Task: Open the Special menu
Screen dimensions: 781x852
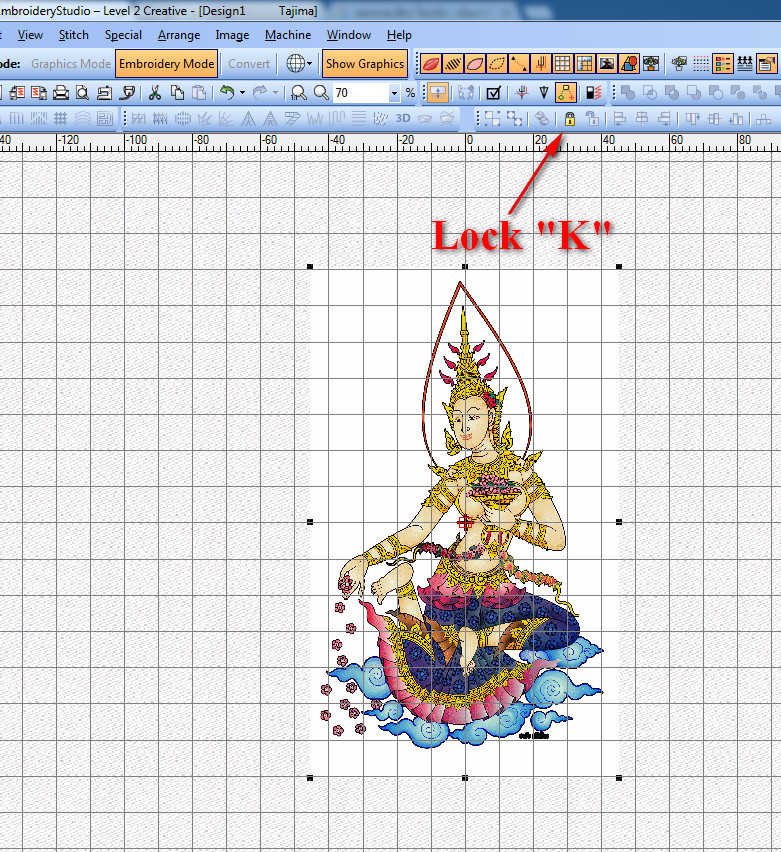Action: click(x=123, y=35)
